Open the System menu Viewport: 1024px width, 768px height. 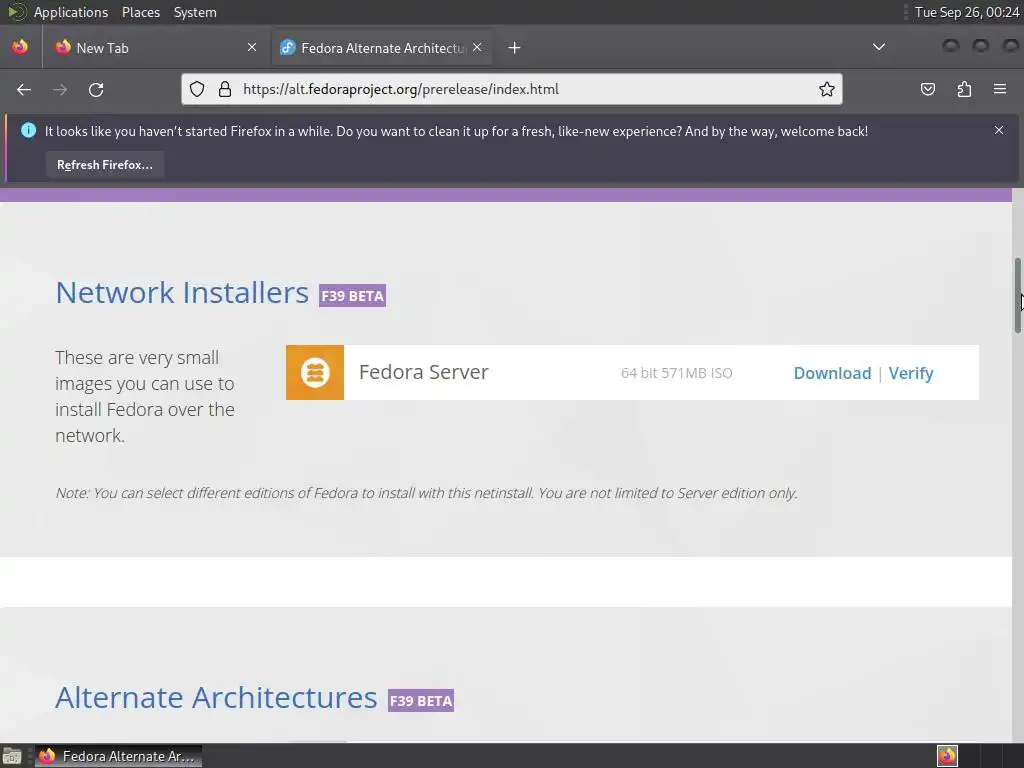point(195,12)
